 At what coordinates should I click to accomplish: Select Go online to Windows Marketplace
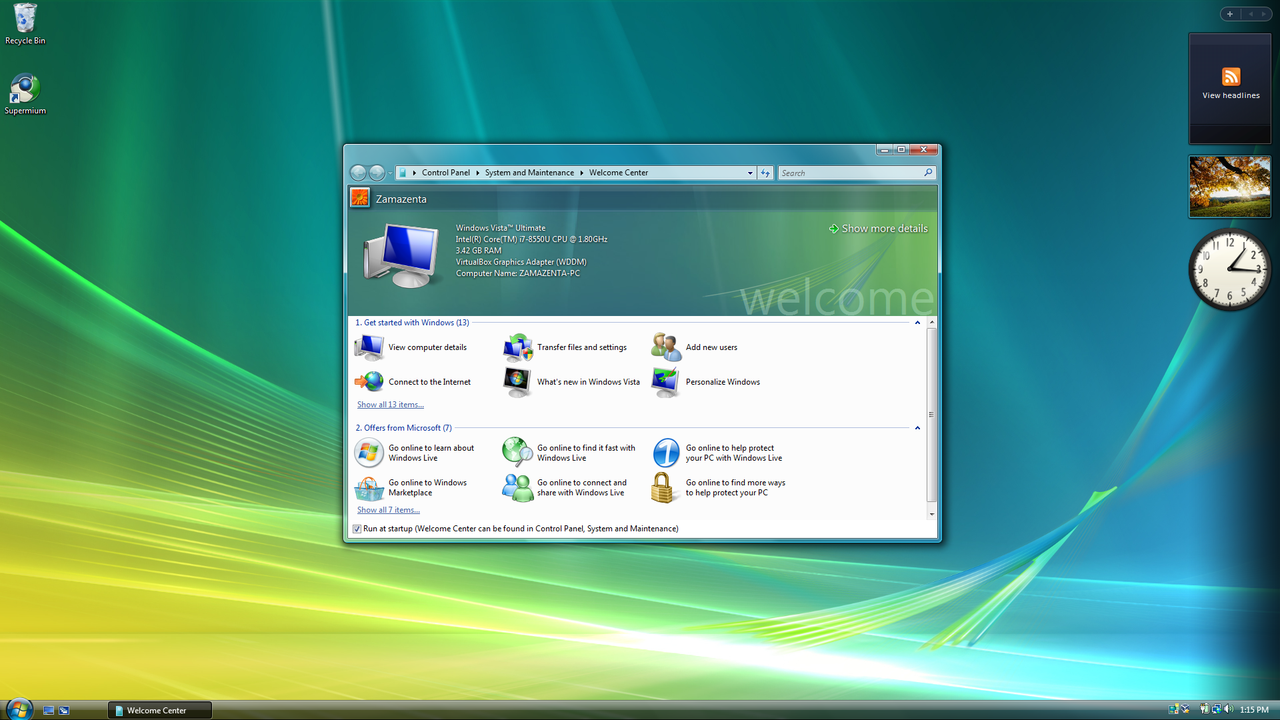(411, 487)
